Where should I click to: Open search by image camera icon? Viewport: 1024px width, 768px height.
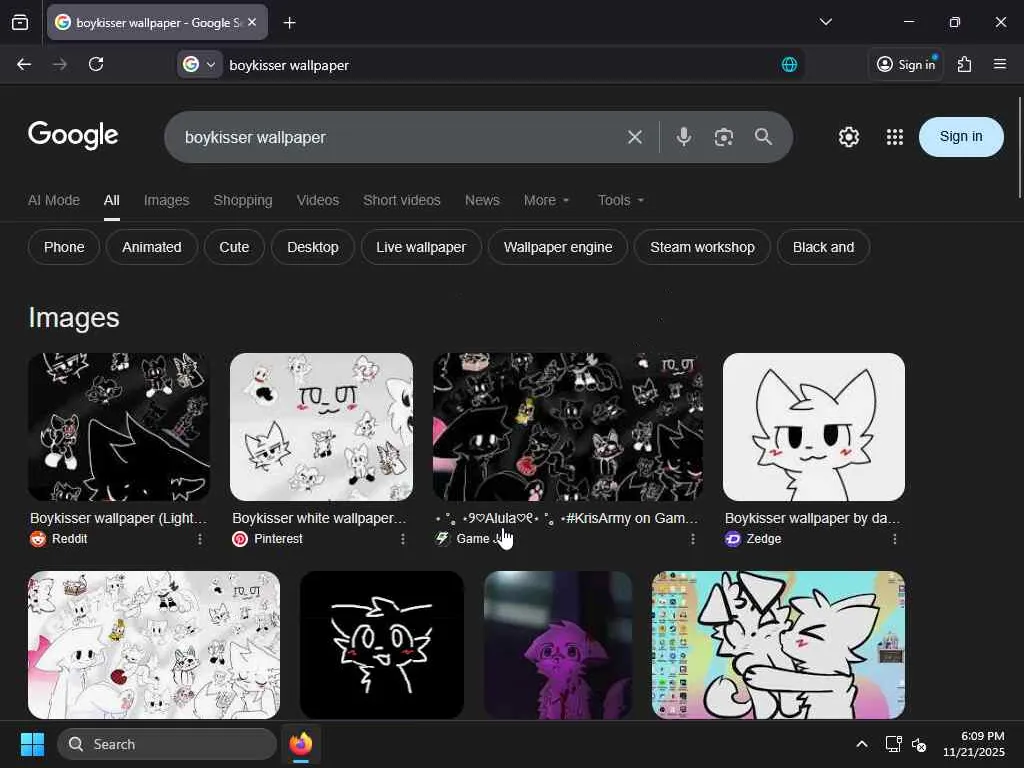pos(724,137)
